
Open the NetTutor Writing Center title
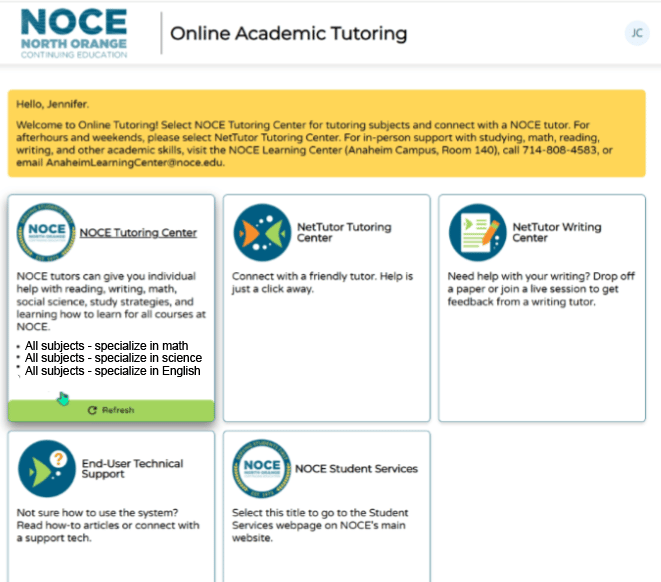point(556,232)
